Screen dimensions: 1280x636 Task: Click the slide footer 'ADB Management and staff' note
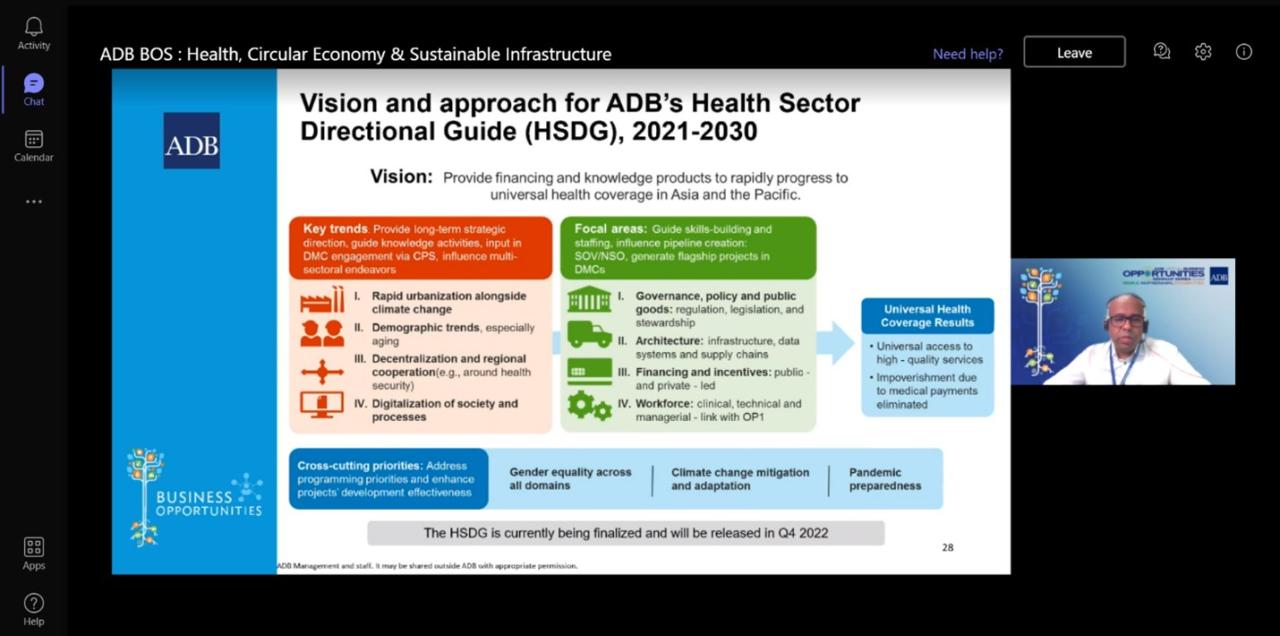tap(427, 566)
